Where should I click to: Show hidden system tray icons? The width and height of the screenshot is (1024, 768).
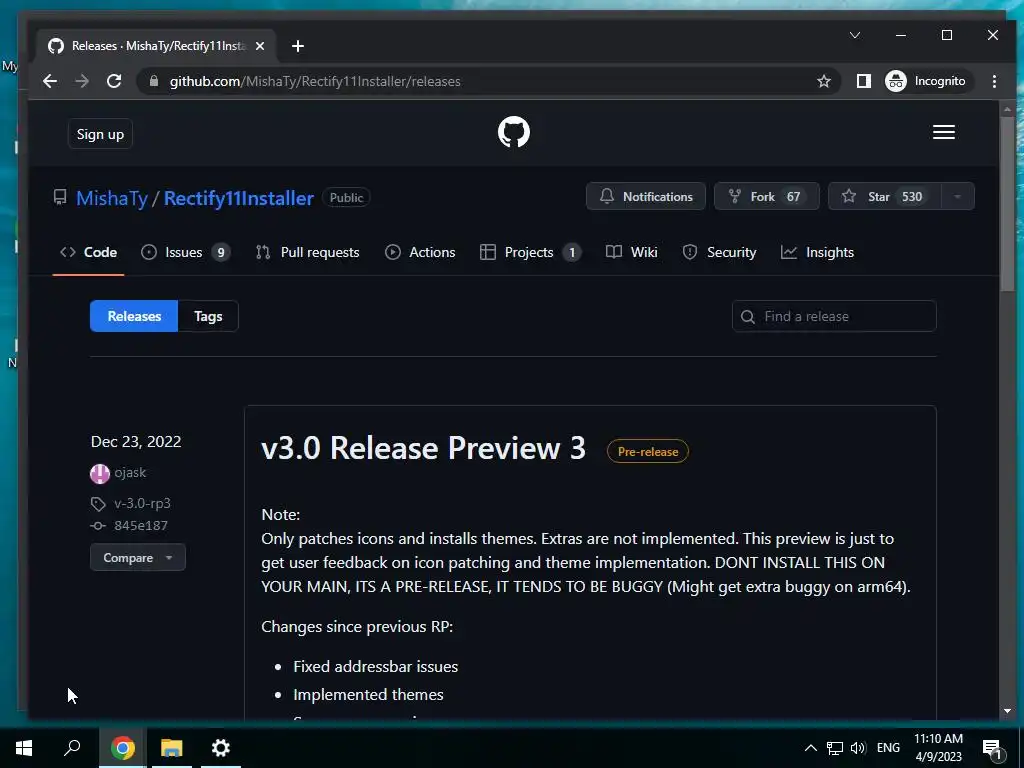tap(810, 748)
